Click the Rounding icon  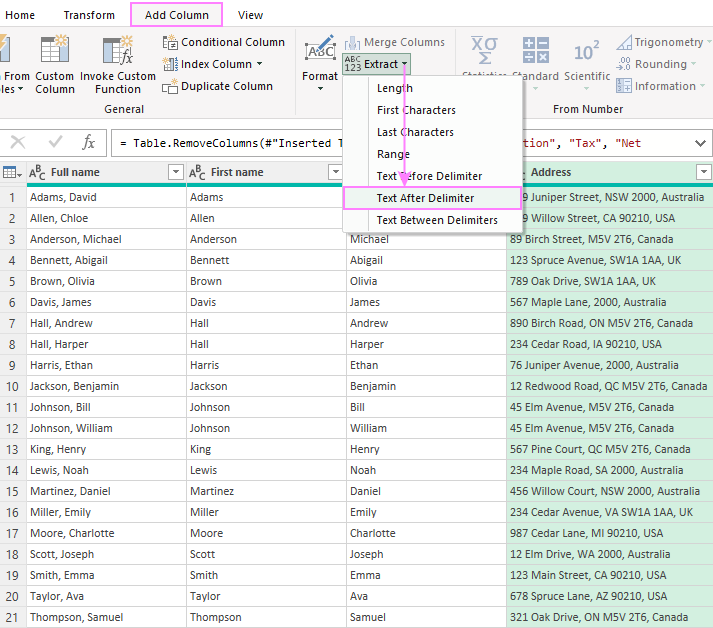tap(623, 64)
